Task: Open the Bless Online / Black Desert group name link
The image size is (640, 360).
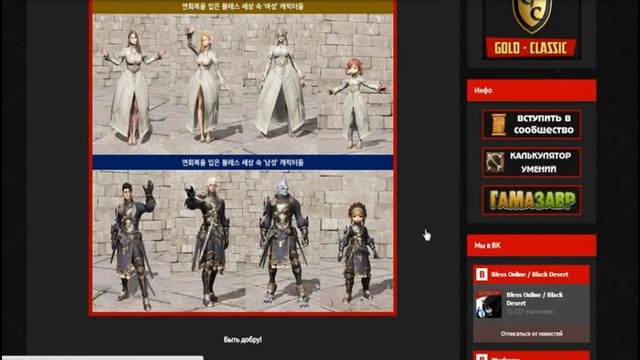Action: point(534,299)
